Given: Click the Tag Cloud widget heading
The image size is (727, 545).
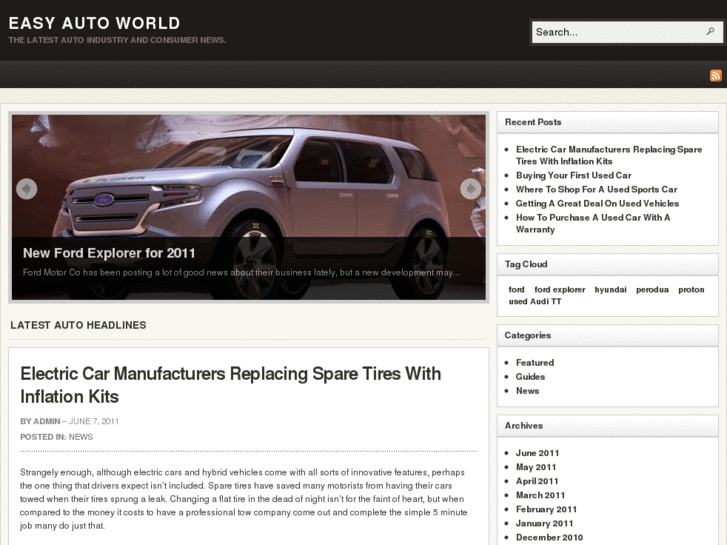Looking at the screenshot, I should click(526, 264).
